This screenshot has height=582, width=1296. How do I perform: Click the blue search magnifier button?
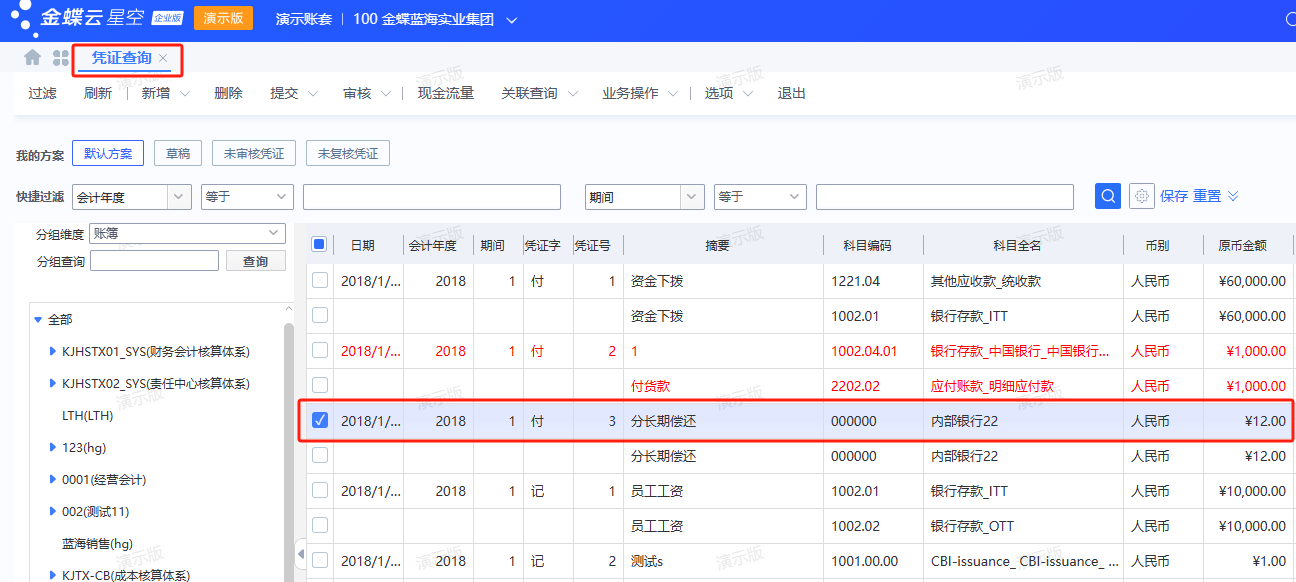(1107, 197)
